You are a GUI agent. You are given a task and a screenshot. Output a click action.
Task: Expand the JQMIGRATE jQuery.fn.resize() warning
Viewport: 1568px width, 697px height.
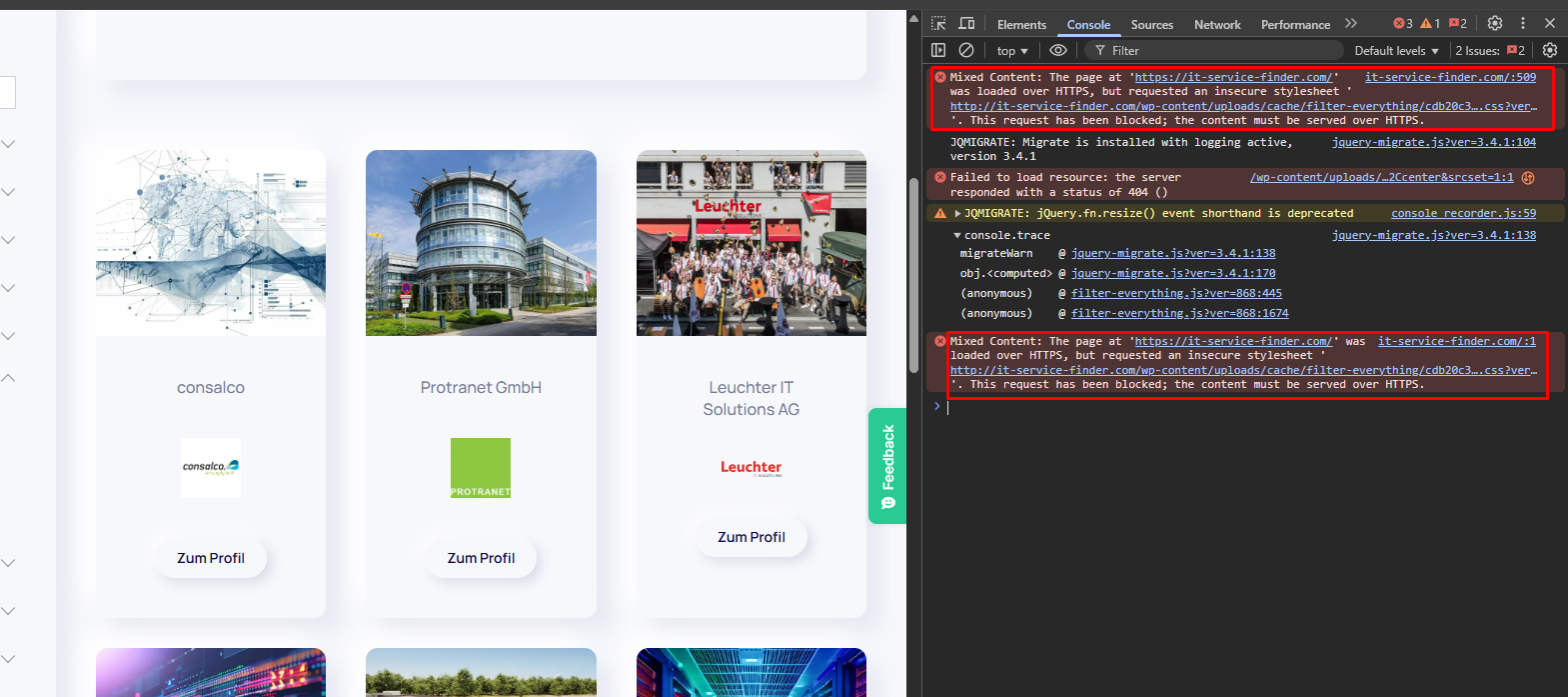(x=958, y=213)
